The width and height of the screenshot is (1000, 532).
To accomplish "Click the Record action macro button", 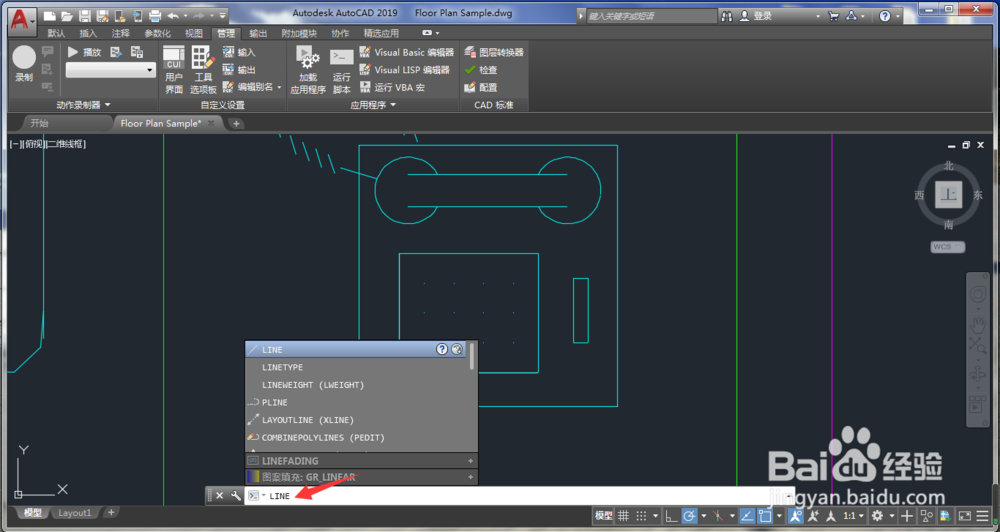I will pos(24,64).
